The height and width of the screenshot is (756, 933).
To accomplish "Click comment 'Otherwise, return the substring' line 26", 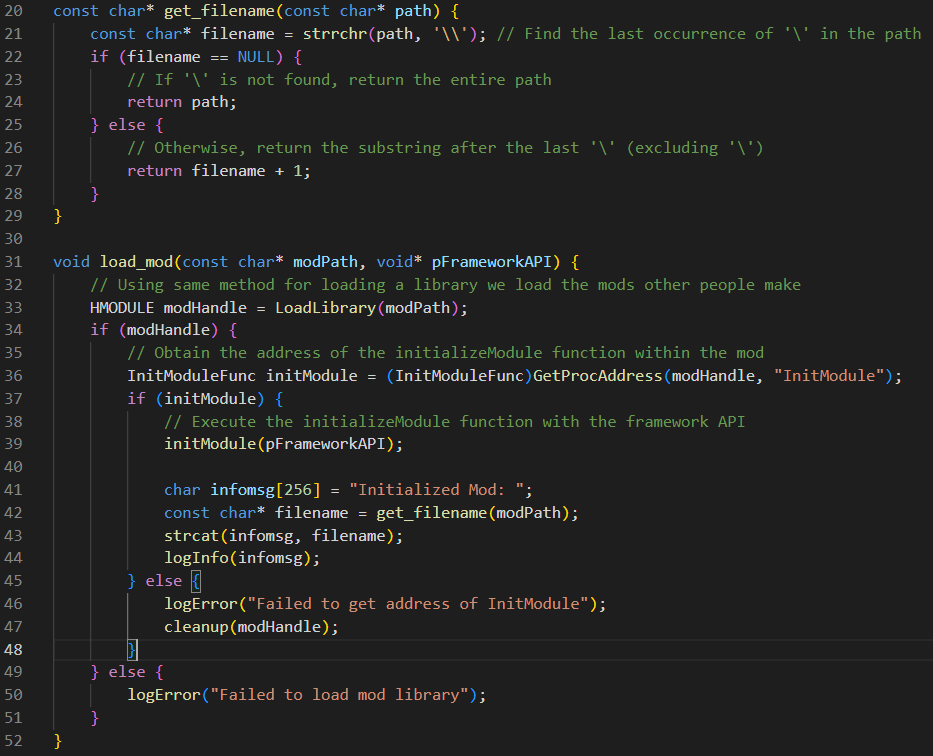I will click(x=445, y=148).
